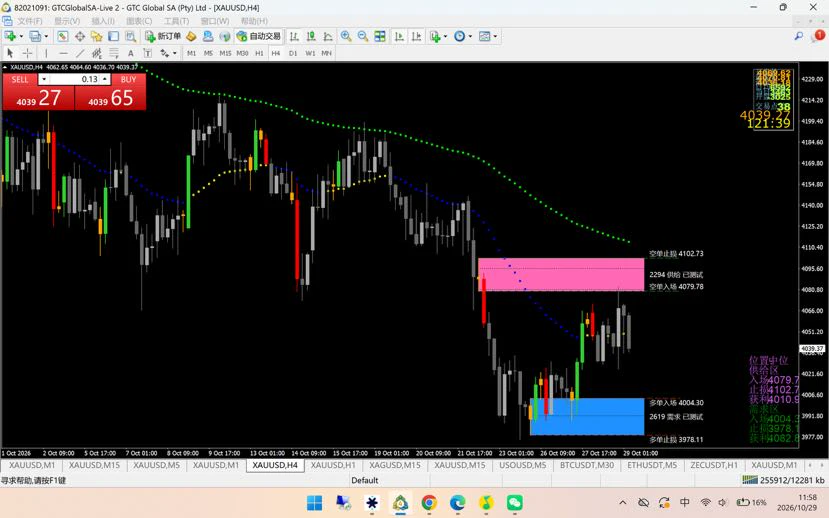The height and width of the screenshot is (518, 829).
Task: Toggle chart auto scroll
Action: pyautogui.click(x=399, y=36)
